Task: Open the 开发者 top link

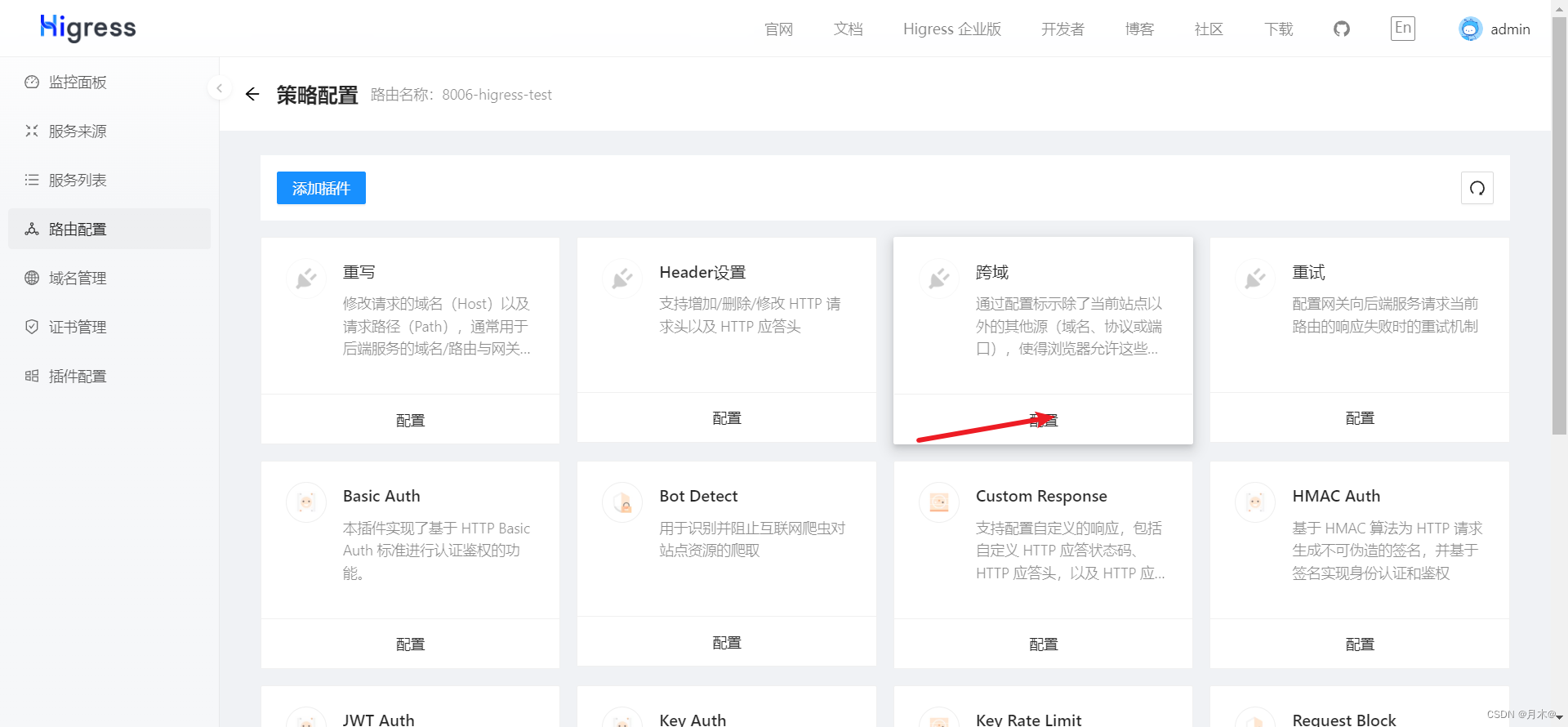Action: click(1062, 29)
